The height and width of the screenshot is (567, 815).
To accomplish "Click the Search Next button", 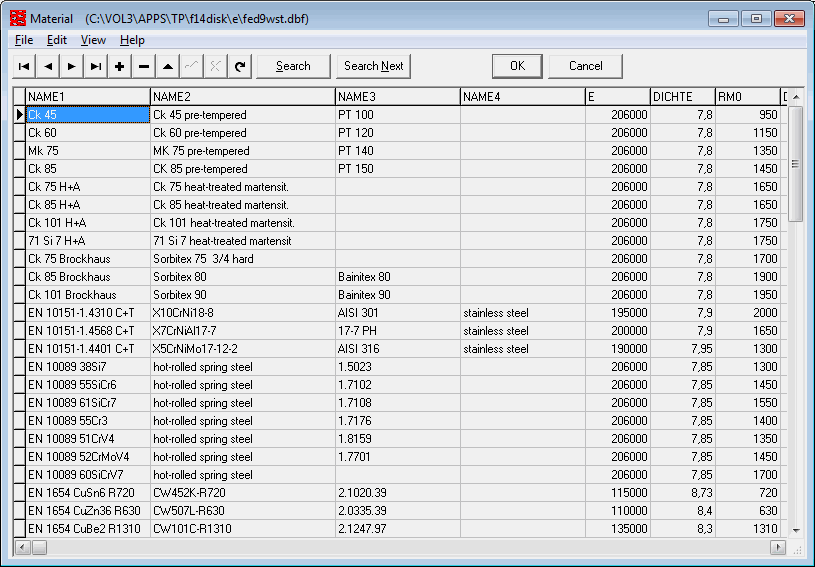I will (374, 66).
